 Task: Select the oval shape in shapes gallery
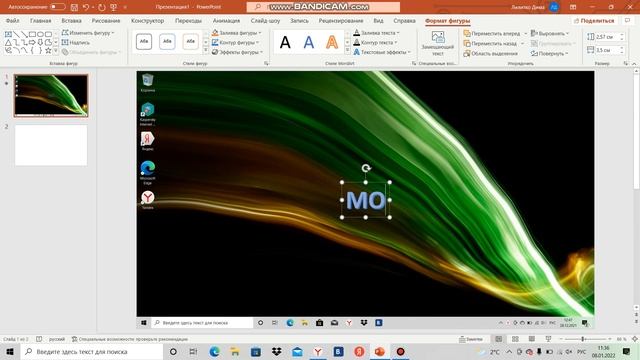(x=40, y=34)
